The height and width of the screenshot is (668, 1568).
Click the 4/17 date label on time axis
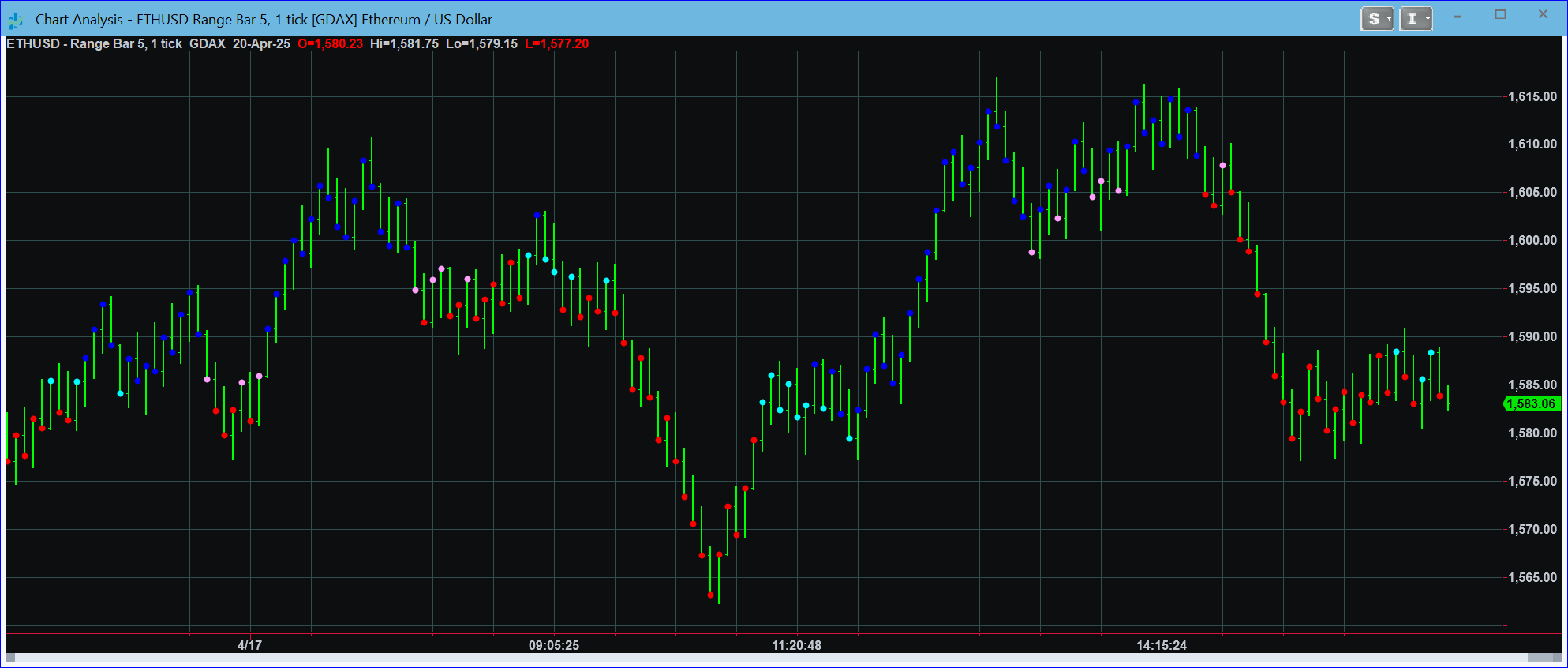pos(249,645)
